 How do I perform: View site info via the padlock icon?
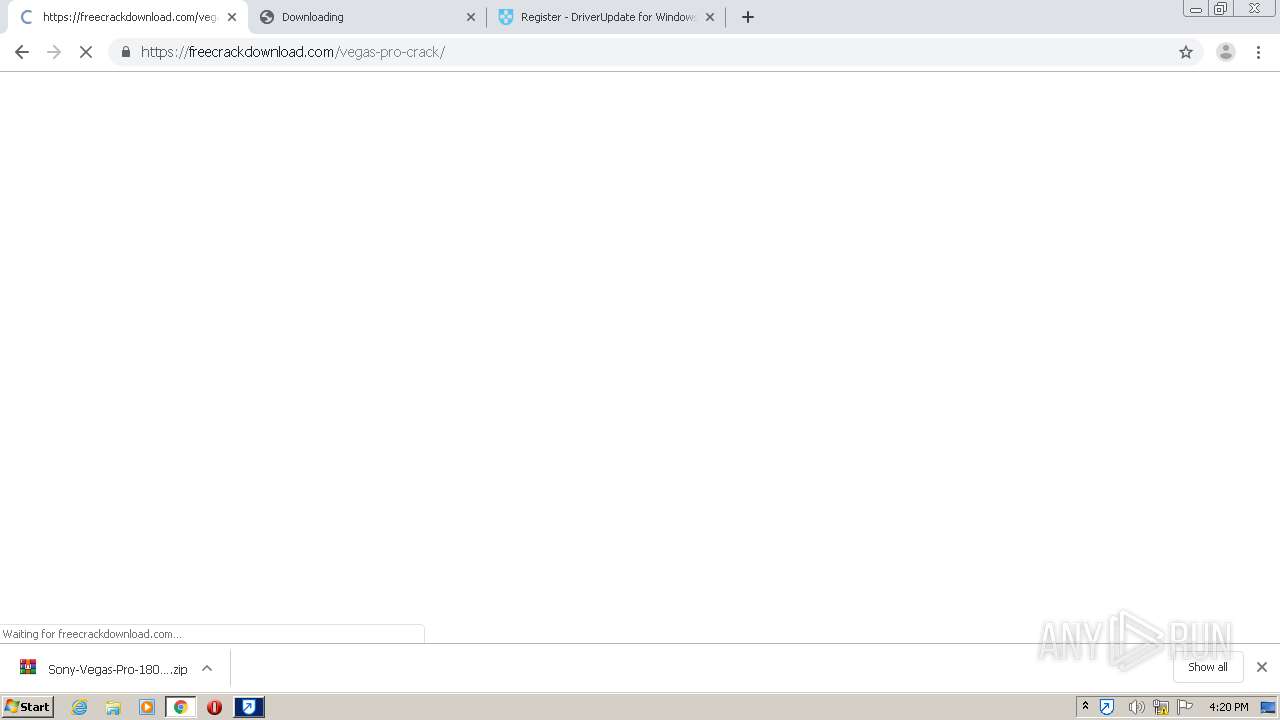pos(125,52)
